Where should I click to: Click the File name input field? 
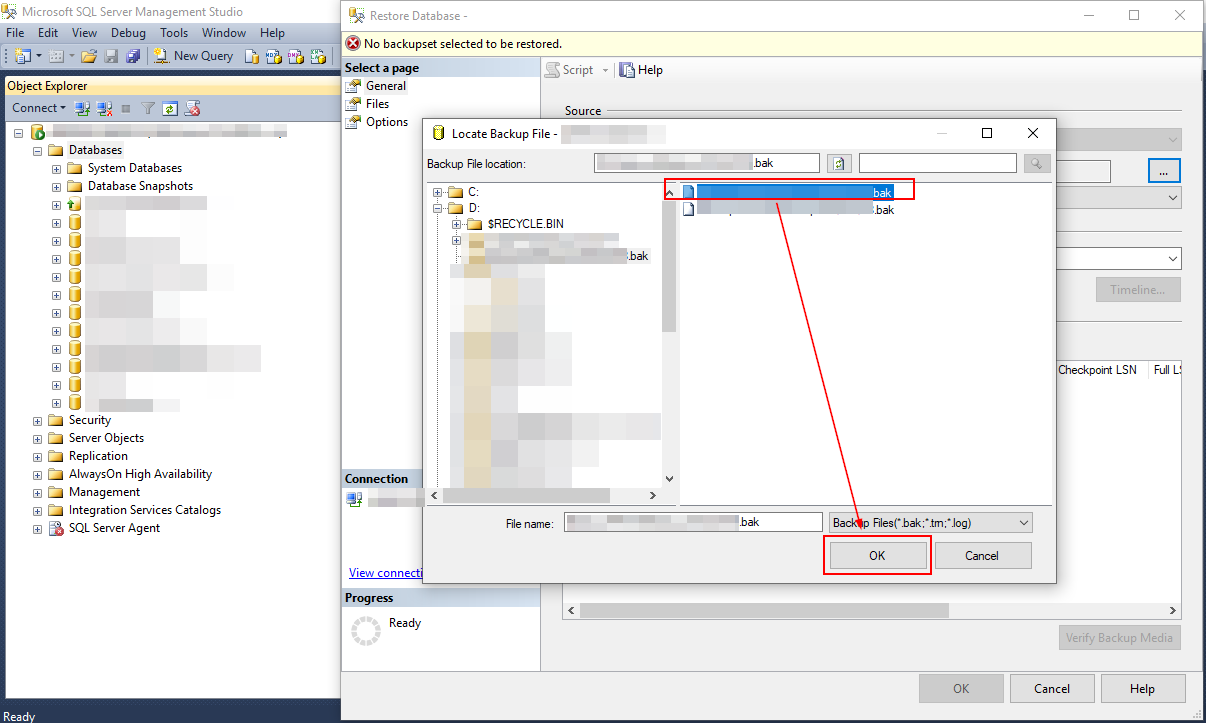[x=693, y=523]
